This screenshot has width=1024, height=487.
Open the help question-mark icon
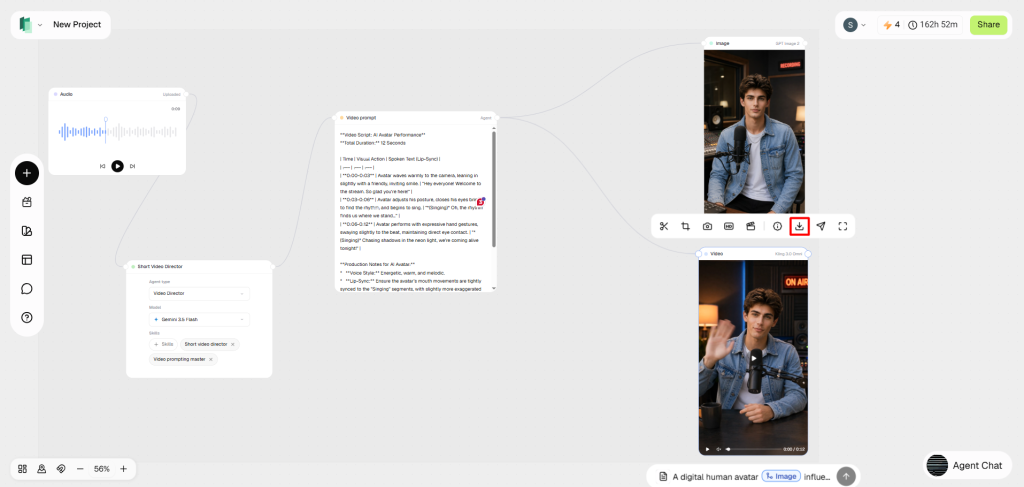pos(27,318)
